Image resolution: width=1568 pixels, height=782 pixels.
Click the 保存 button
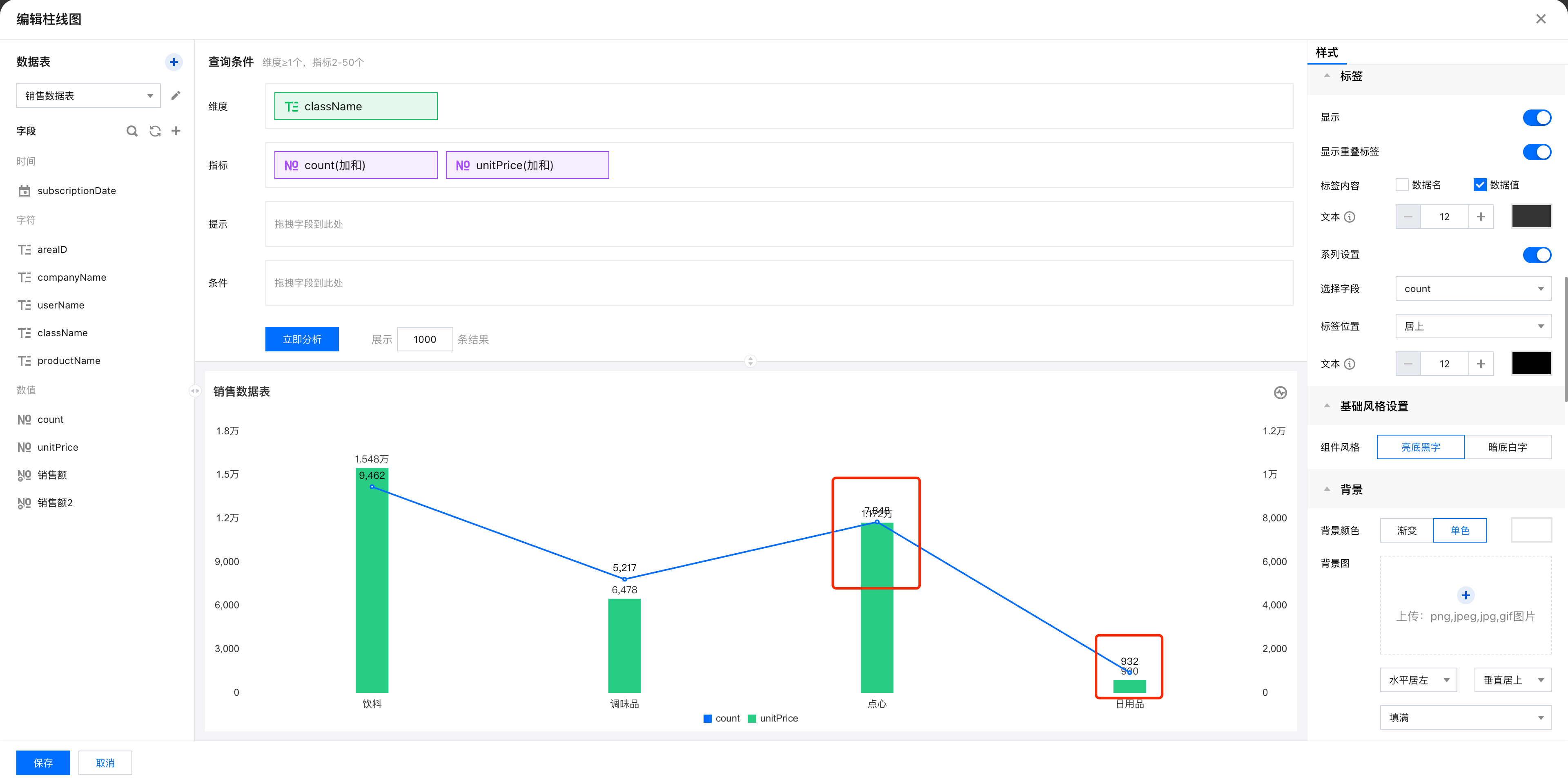click(42, 762)
